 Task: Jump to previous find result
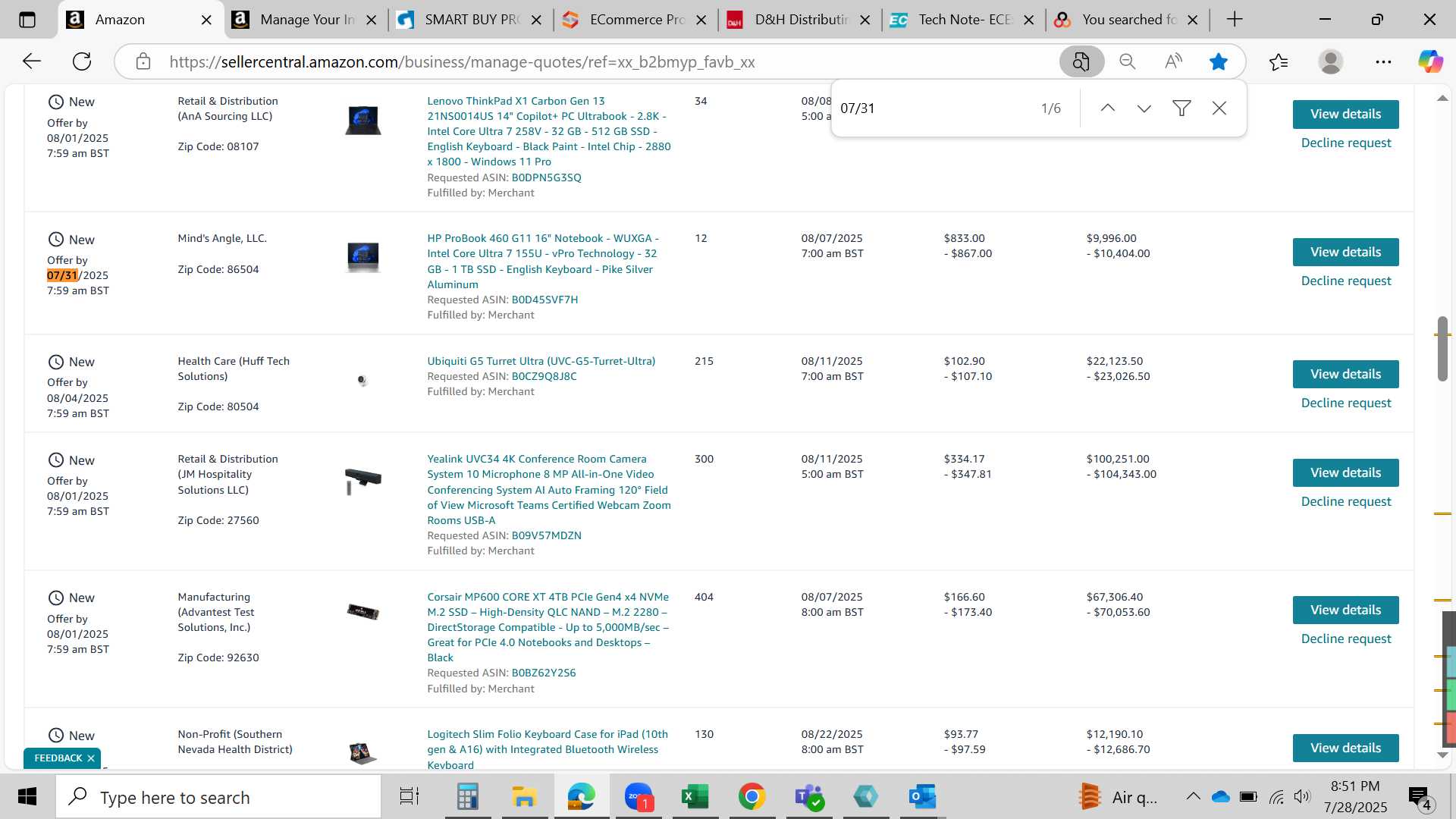click(x=1108, y=108)
